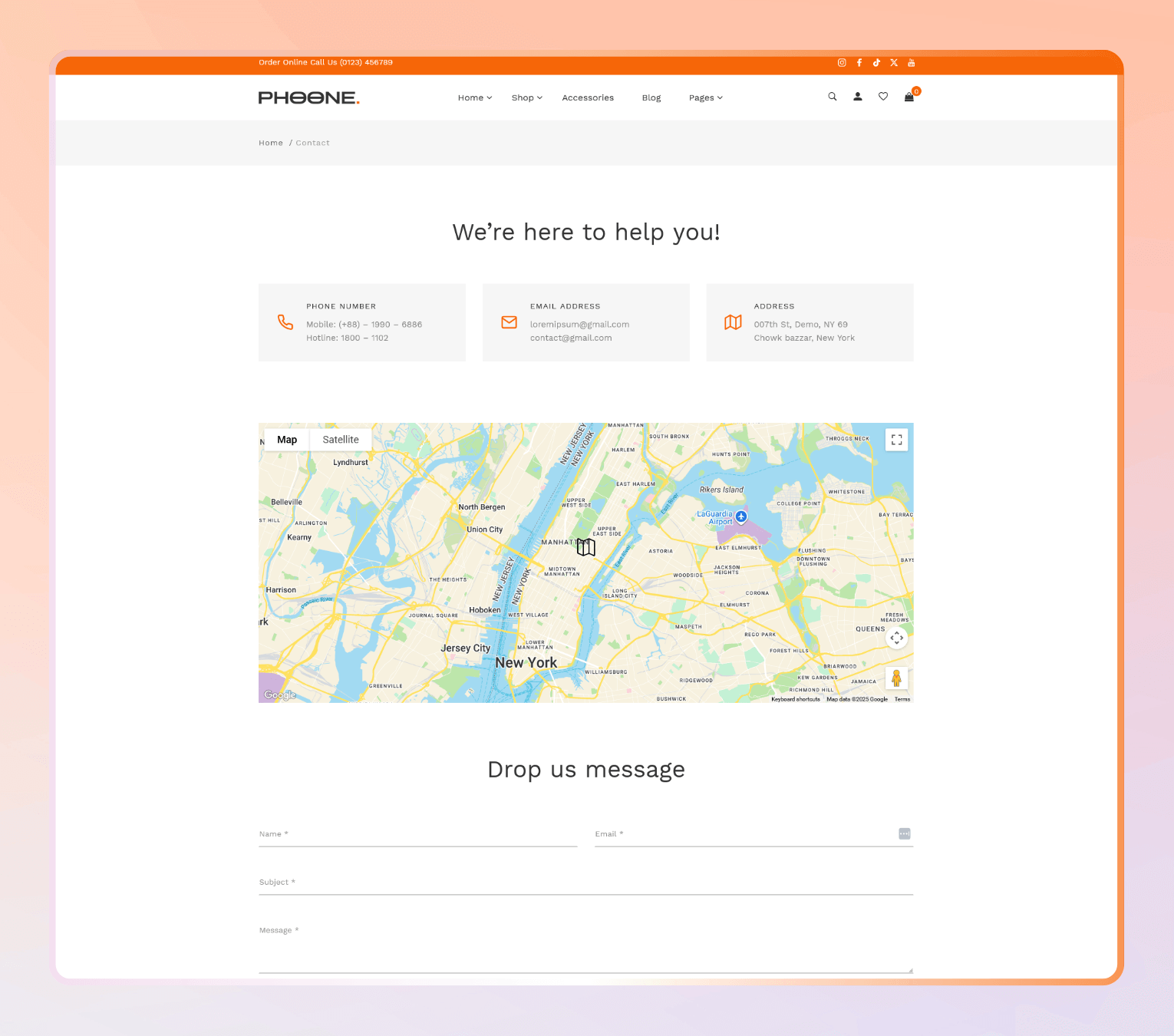Click the Mobile phone number text
Screen dimensions: 1174x1036
coord(364,325)
